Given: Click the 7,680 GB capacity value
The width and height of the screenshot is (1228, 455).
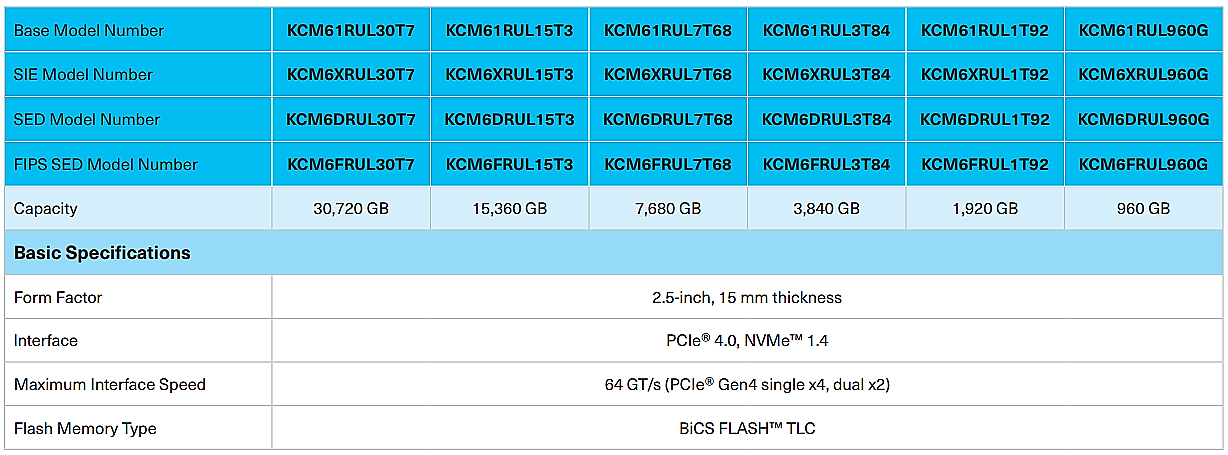Looking at the screenshot, I should coord(668,209).
